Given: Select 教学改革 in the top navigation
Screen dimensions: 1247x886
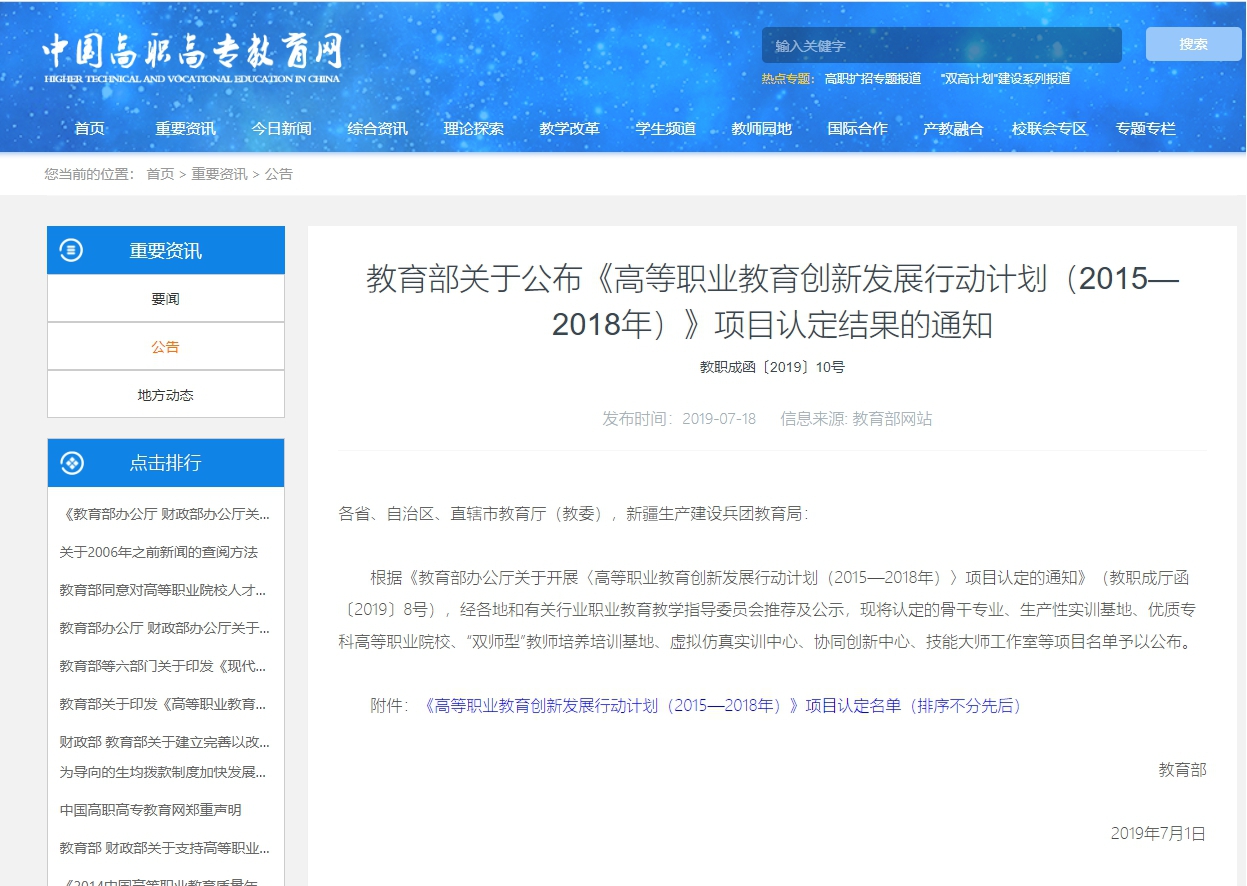Looking at the screenshot, I should 569,128.
